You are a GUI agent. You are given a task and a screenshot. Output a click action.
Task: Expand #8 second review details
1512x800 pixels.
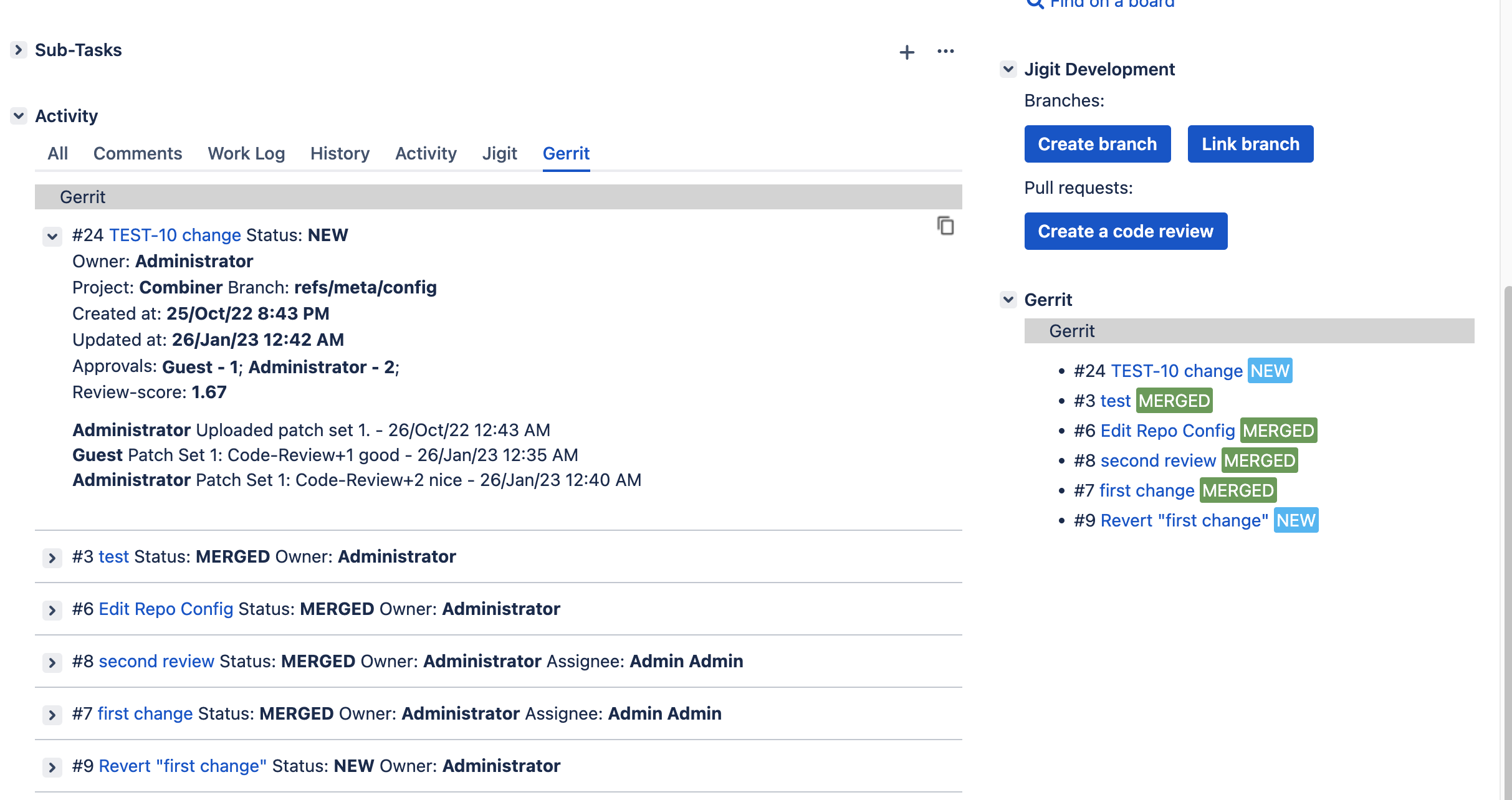pos(52,662)
